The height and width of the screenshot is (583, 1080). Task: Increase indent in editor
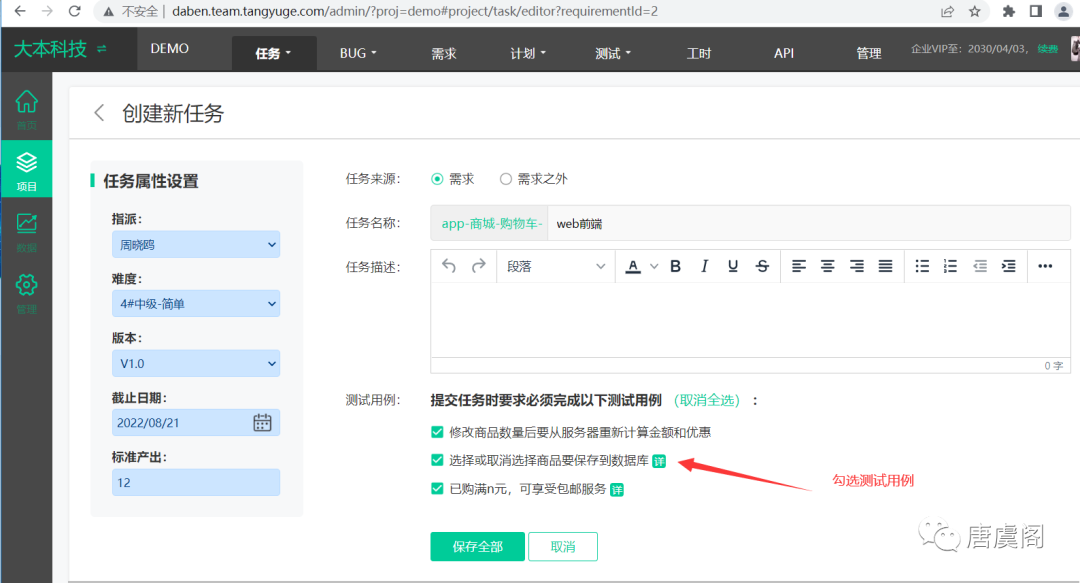(x=1009, y=266)
